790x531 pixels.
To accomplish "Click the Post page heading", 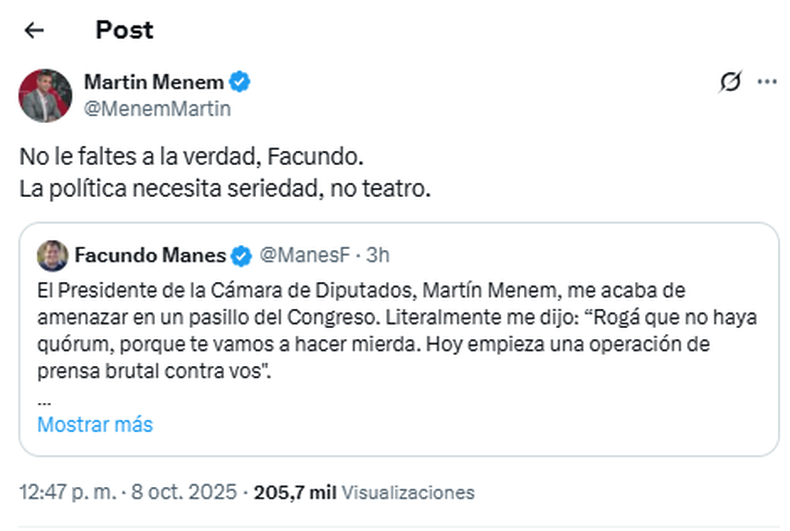I will [x=124, y=30].
